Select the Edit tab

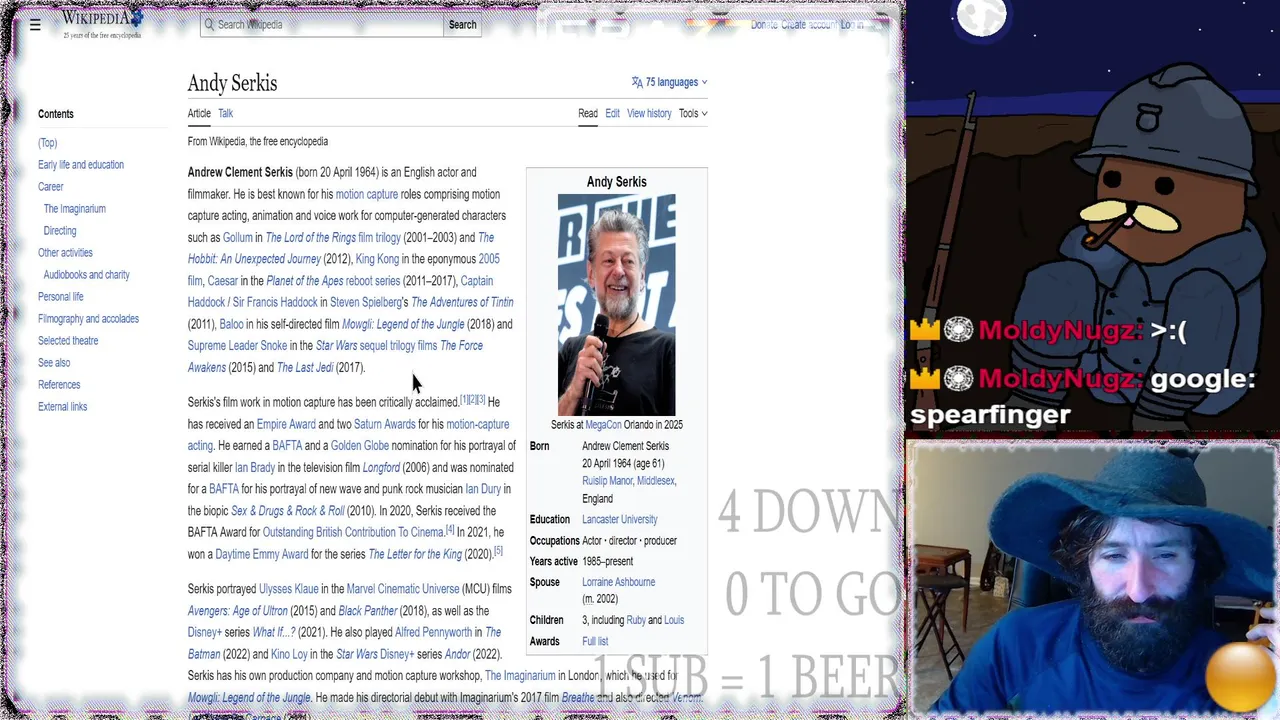tap(612, 113)
